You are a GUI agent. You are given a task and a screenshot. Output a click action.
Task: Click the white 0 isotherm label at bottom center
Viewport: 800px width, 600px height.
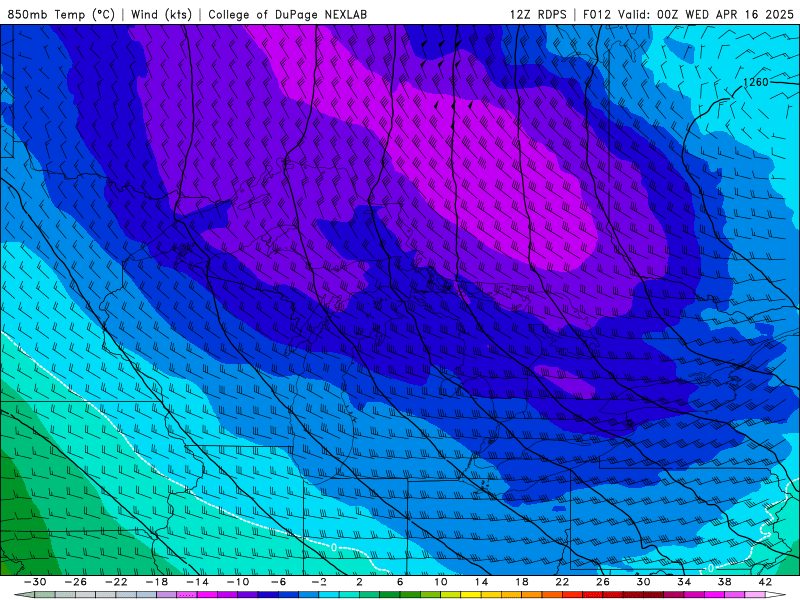click(334, 547)
